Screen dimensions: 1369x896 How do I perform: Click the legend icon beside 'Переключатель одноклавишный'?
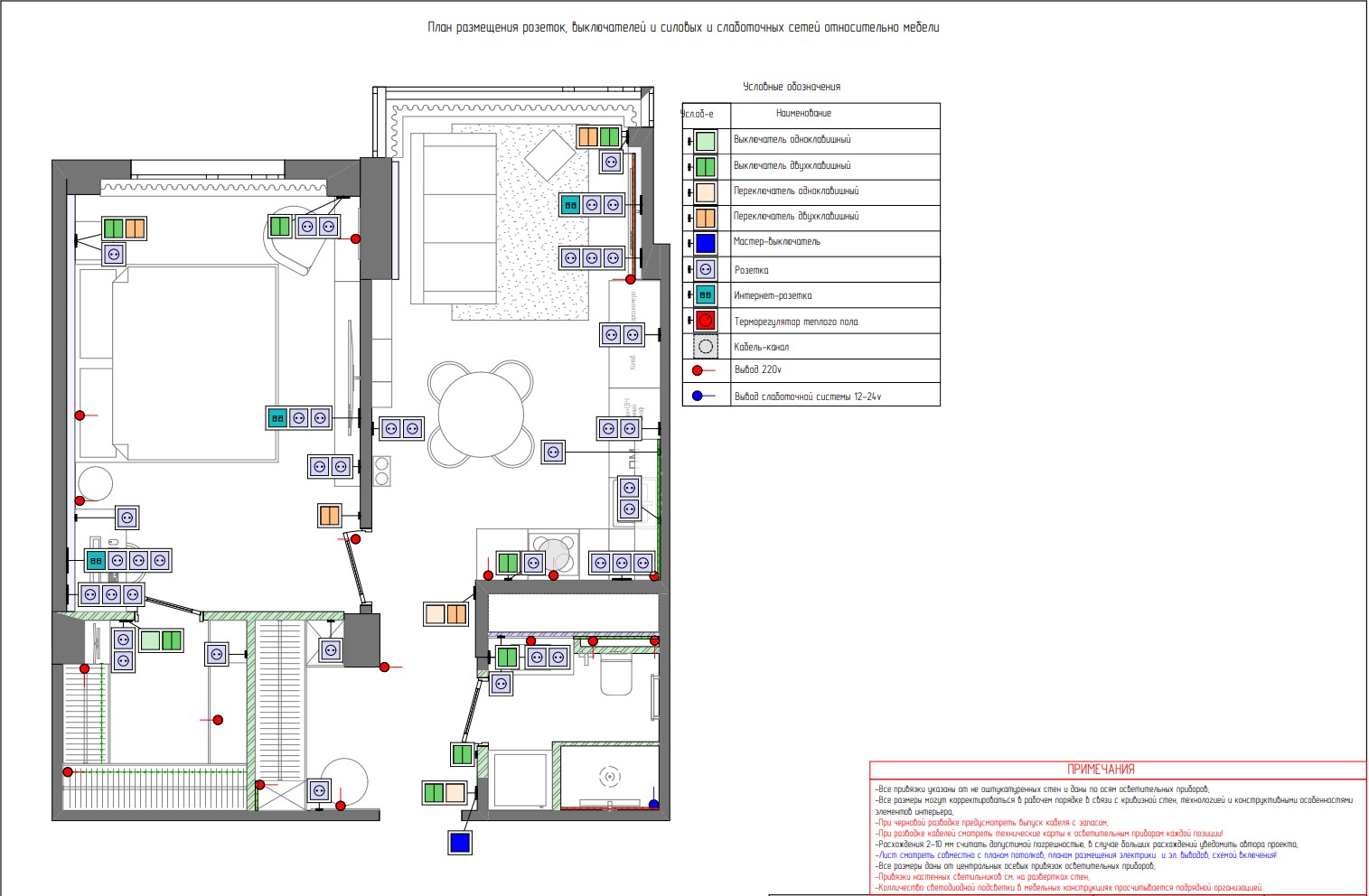click(x=705, y=192)
